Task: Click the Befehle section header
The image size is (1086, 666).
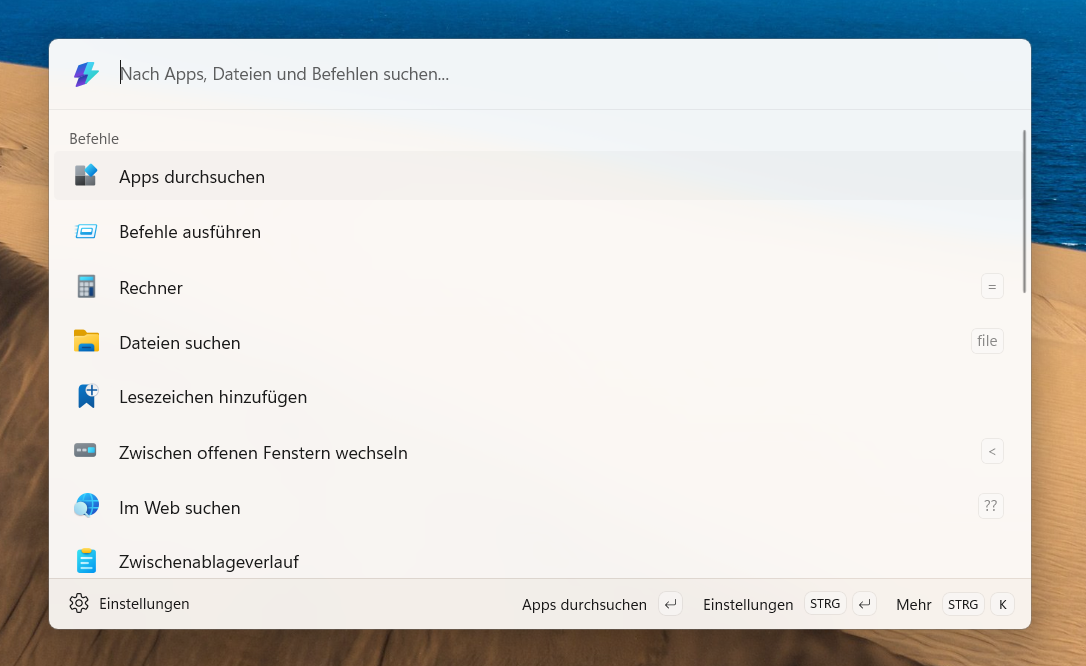Action: pos(94,138)
